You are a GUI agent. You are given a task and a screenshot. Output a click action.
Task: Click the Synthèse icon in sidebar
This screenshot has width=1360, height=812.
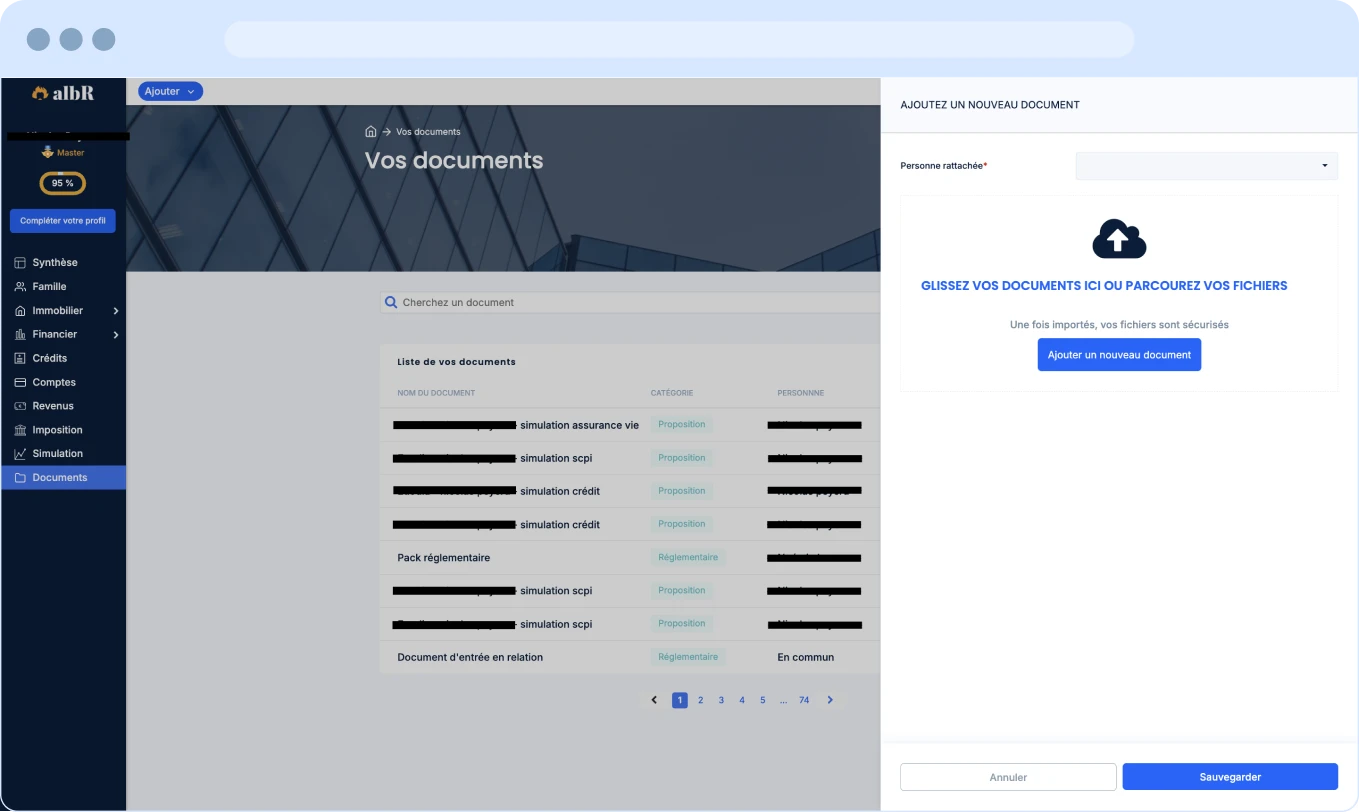20,263
